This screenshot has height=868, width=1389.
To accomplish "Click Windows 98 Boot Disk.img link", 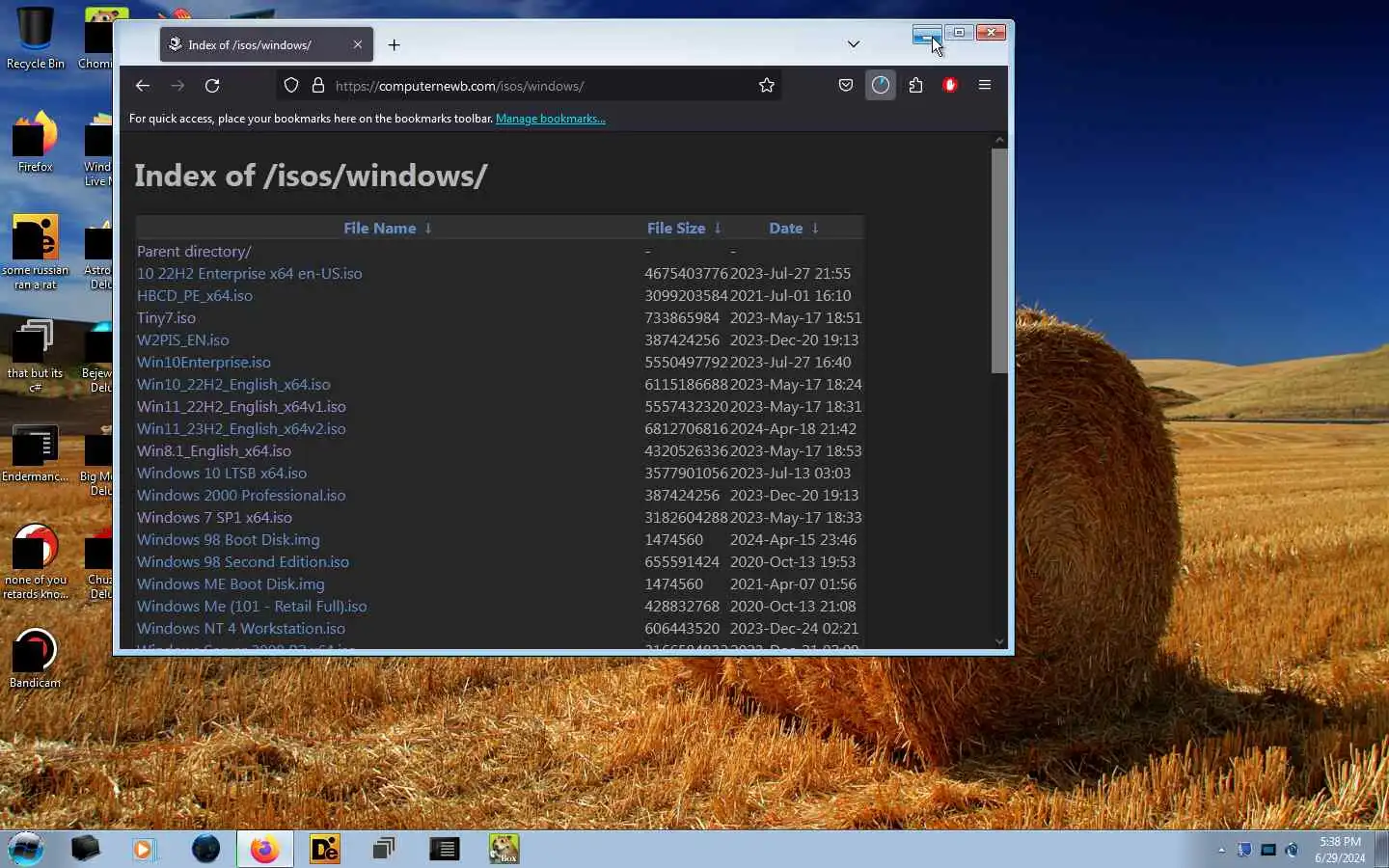I will pyautogui.click(x=229, y=539).
